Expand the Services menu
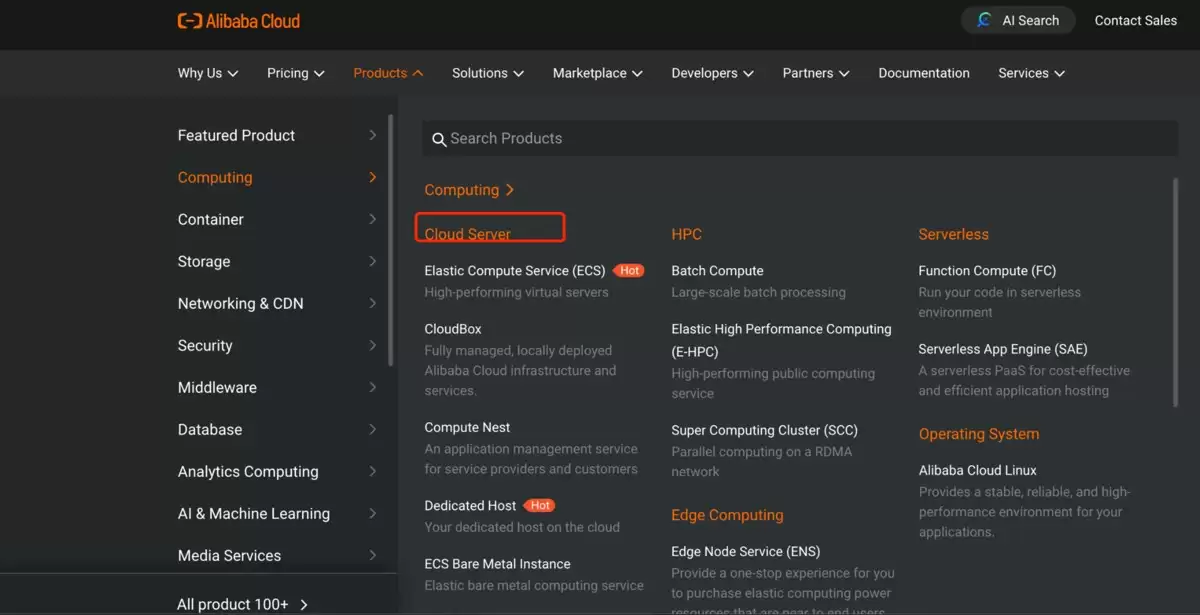Viewport: 1200px width, 615px height. point(1032,73)
